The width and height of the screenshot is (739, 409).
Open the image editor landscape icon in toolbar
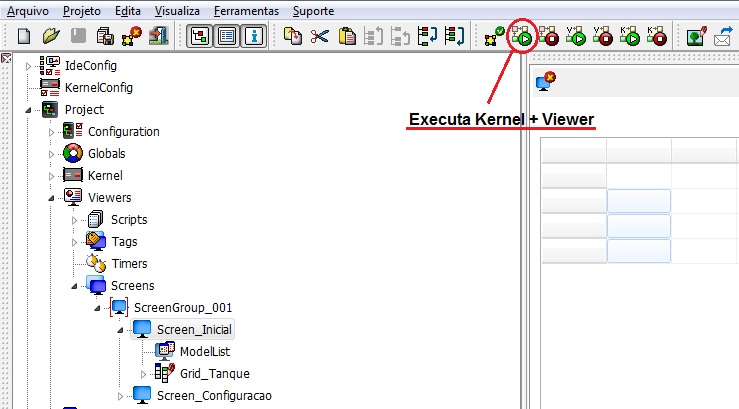(697, 36)
